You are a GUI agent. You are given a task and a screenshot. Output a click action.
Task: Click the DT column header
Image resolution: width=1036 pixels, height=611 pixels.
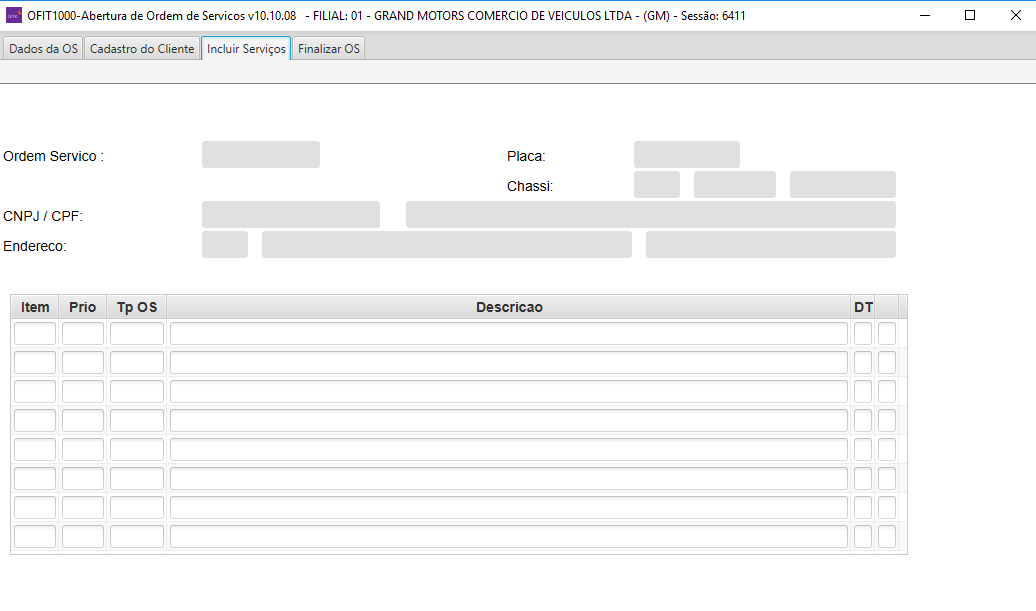point(863,307)
